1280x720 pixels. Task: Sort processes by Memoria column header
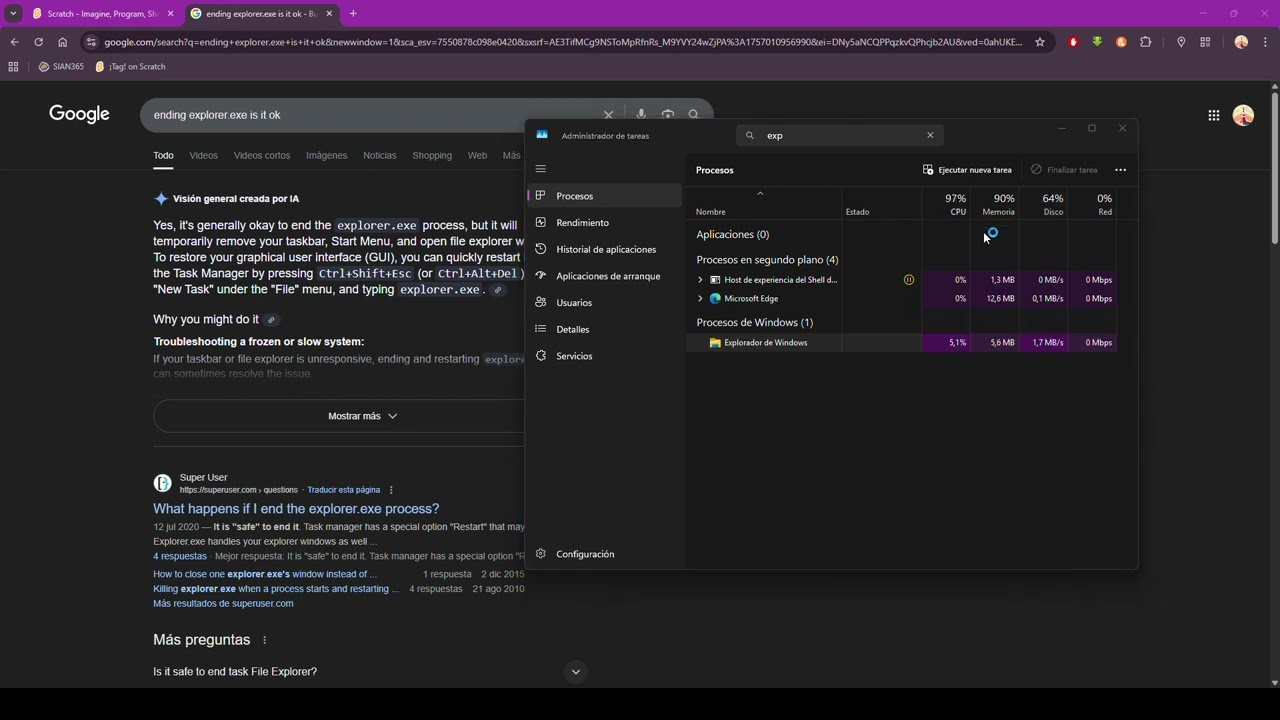click(x=995, y=203)
